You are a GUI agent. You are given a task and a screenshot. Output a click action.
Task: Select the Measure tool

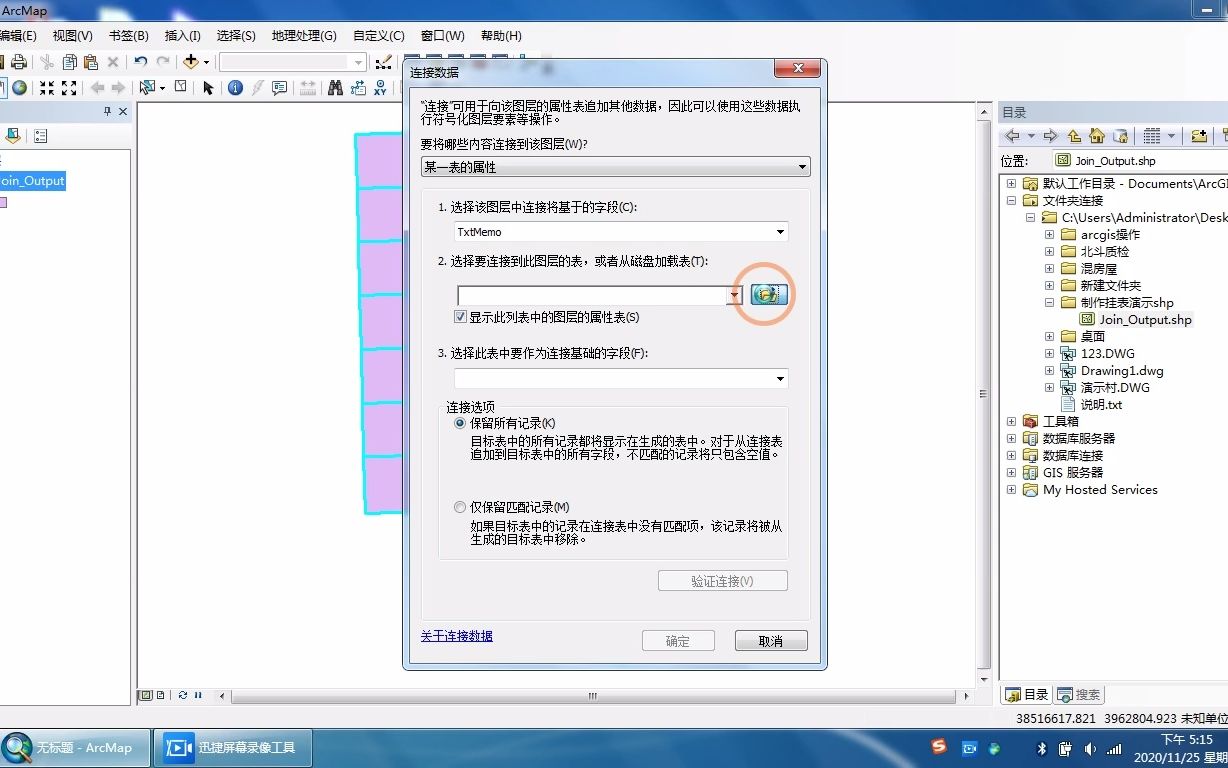(307, 88)
